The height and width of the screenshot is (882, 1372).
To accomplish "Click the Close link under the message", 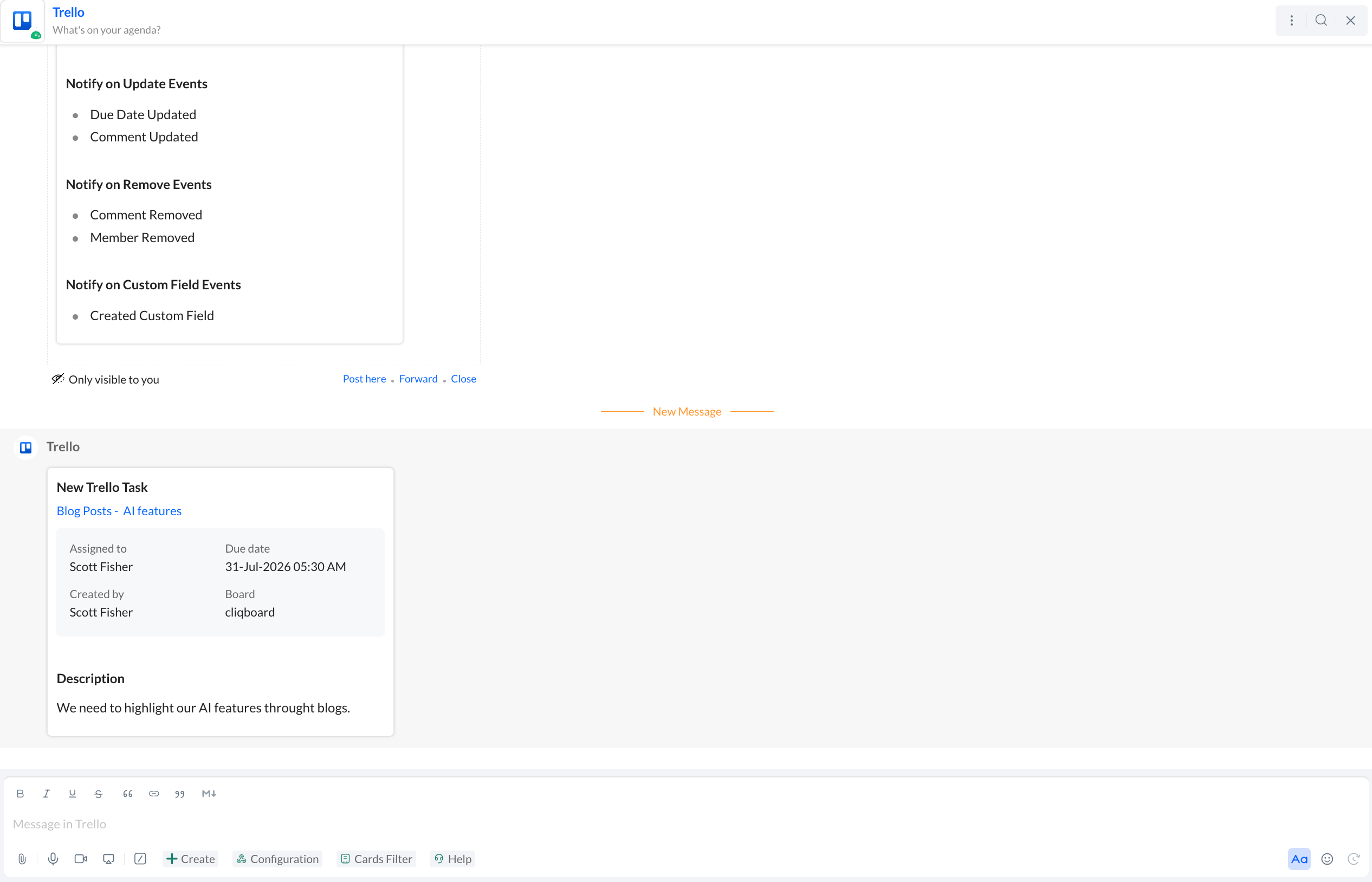I will pos(463,379).
